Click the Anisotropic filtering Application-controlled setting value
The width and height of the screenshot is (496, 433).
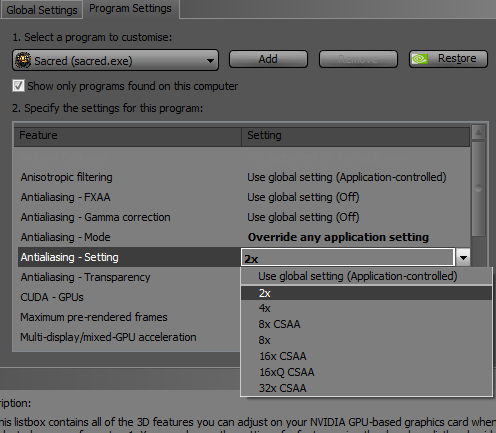pyautogui.click(x=347, y=177)
